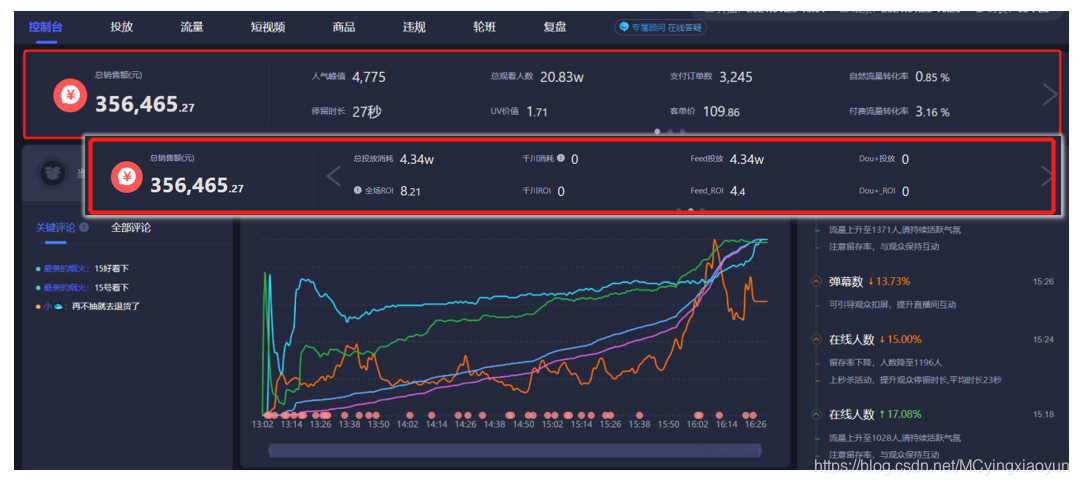Select the third page dot of top stats panel
Screen dimensions: 1079x485
pyautogui.click(x=683, y=131)
